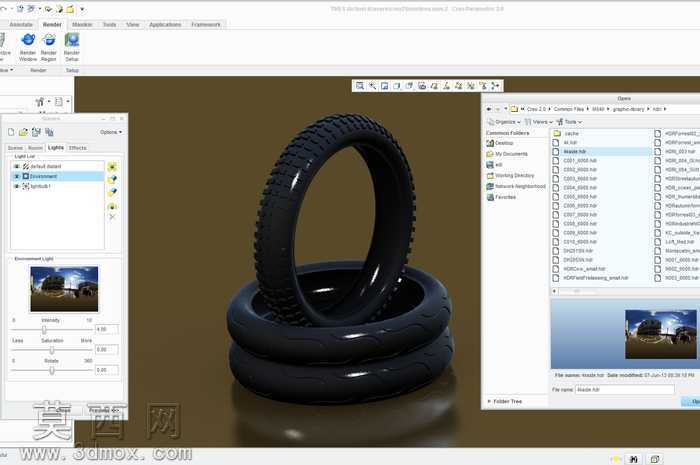
Task: Go to Network Neighborhood in Common Folders
Action: (516, 187)
